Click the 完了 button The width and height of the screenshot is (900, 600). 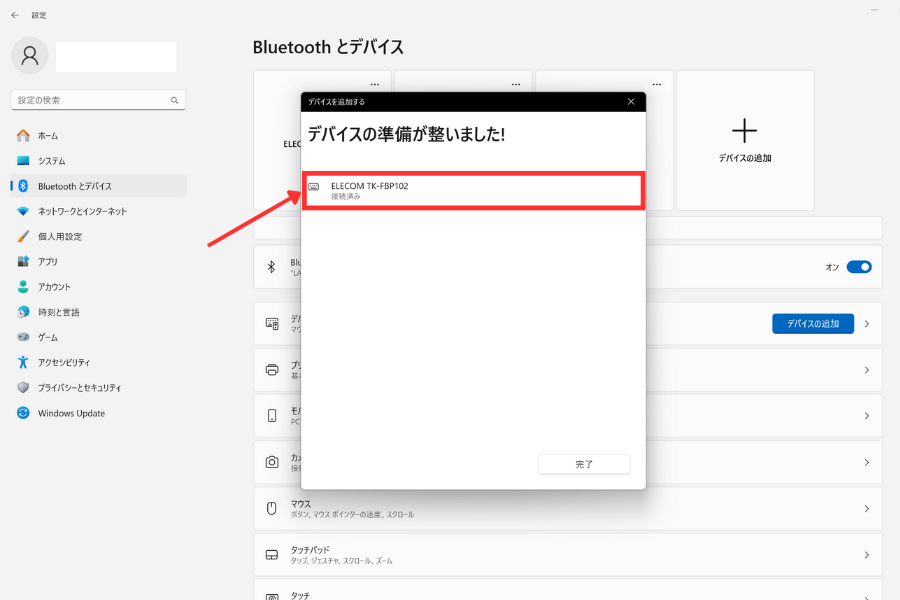[584, 464]
